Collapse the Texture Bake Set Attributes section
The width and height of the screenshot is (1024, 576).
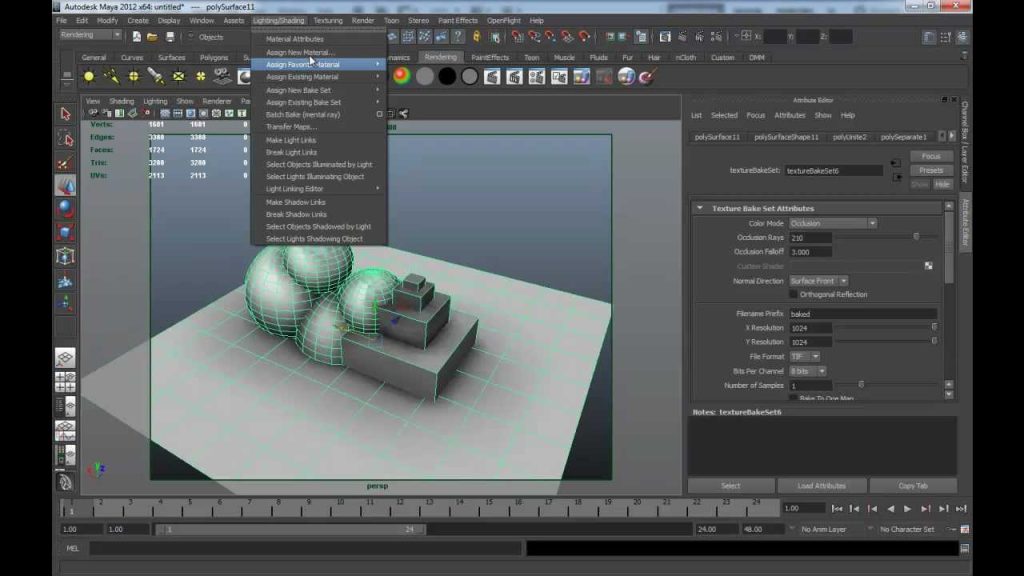(699, 208)
